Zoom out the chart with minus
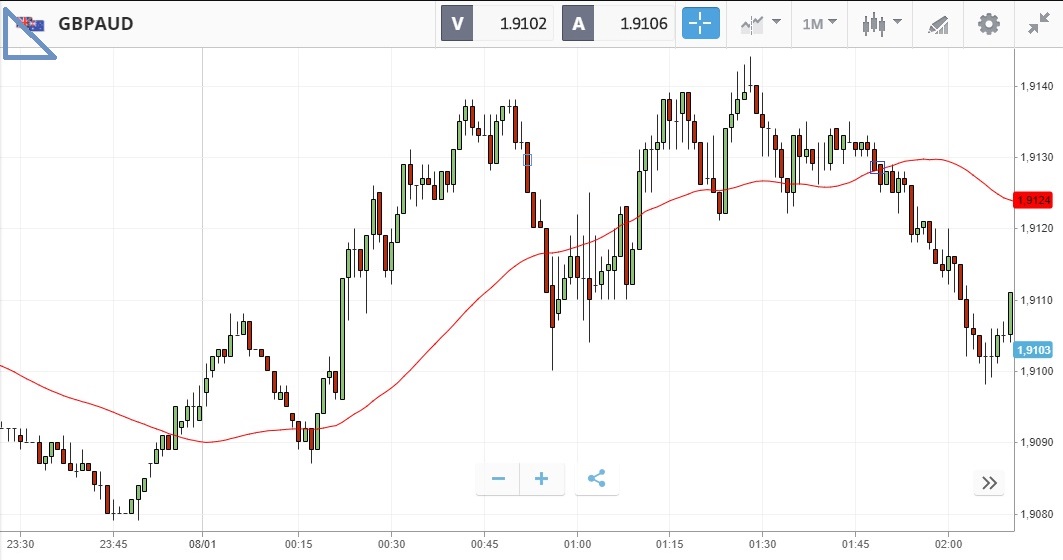Viewport: 1063px width, 560px height. click(x=498, y=479)
